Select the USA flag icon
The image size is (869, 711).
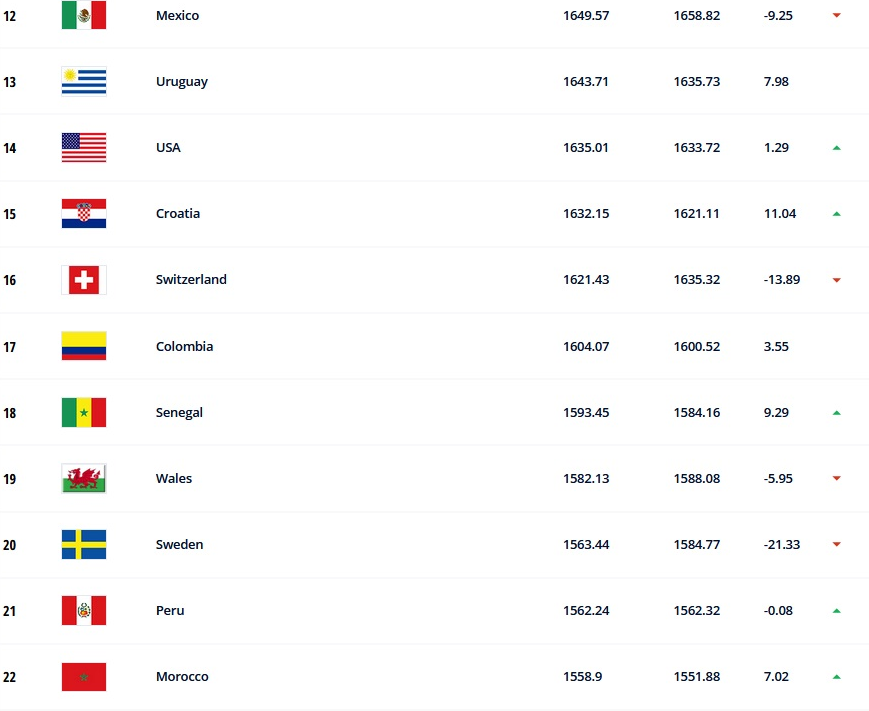tap(84, 147)
